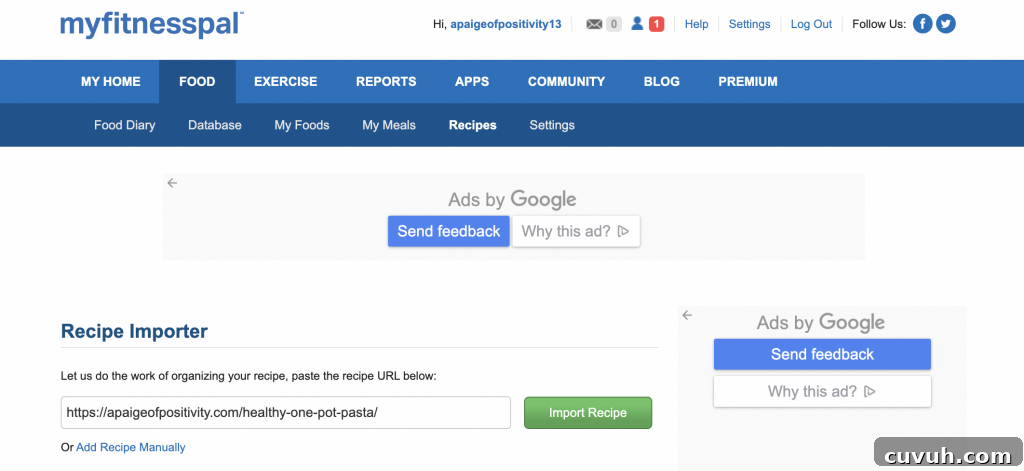Open the Database submenu item

tap(215, 125)
